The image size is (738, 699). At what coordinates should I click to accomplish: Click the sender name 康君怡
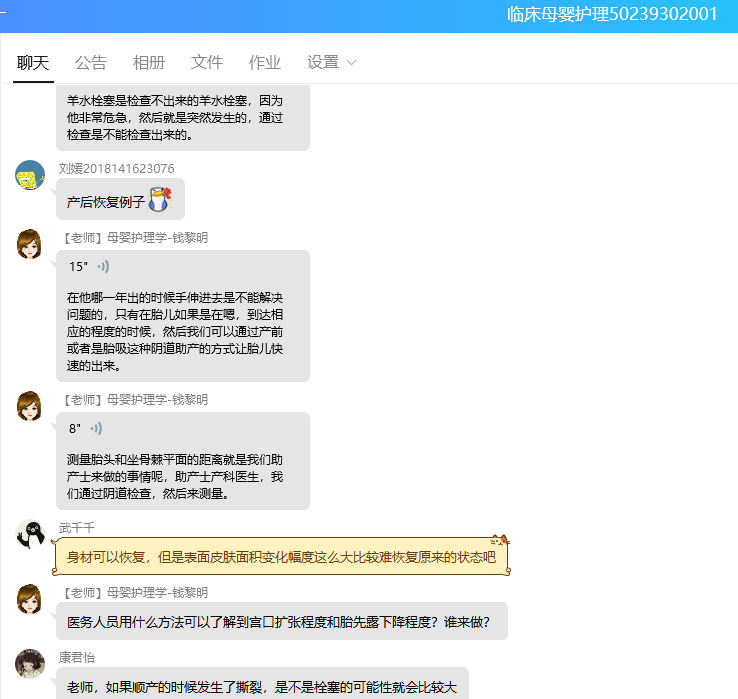click(76, 657)
